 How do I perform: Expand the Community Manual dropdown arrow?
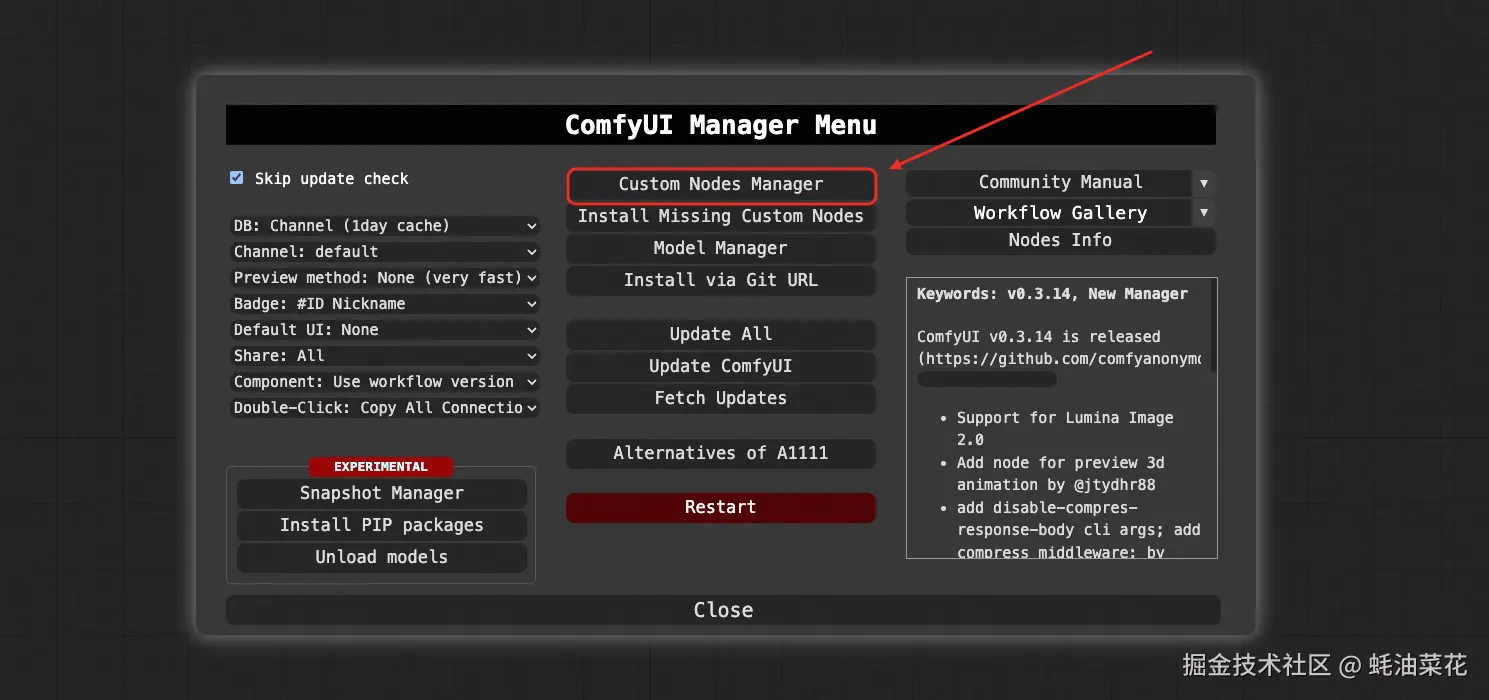pos(1203,182)
